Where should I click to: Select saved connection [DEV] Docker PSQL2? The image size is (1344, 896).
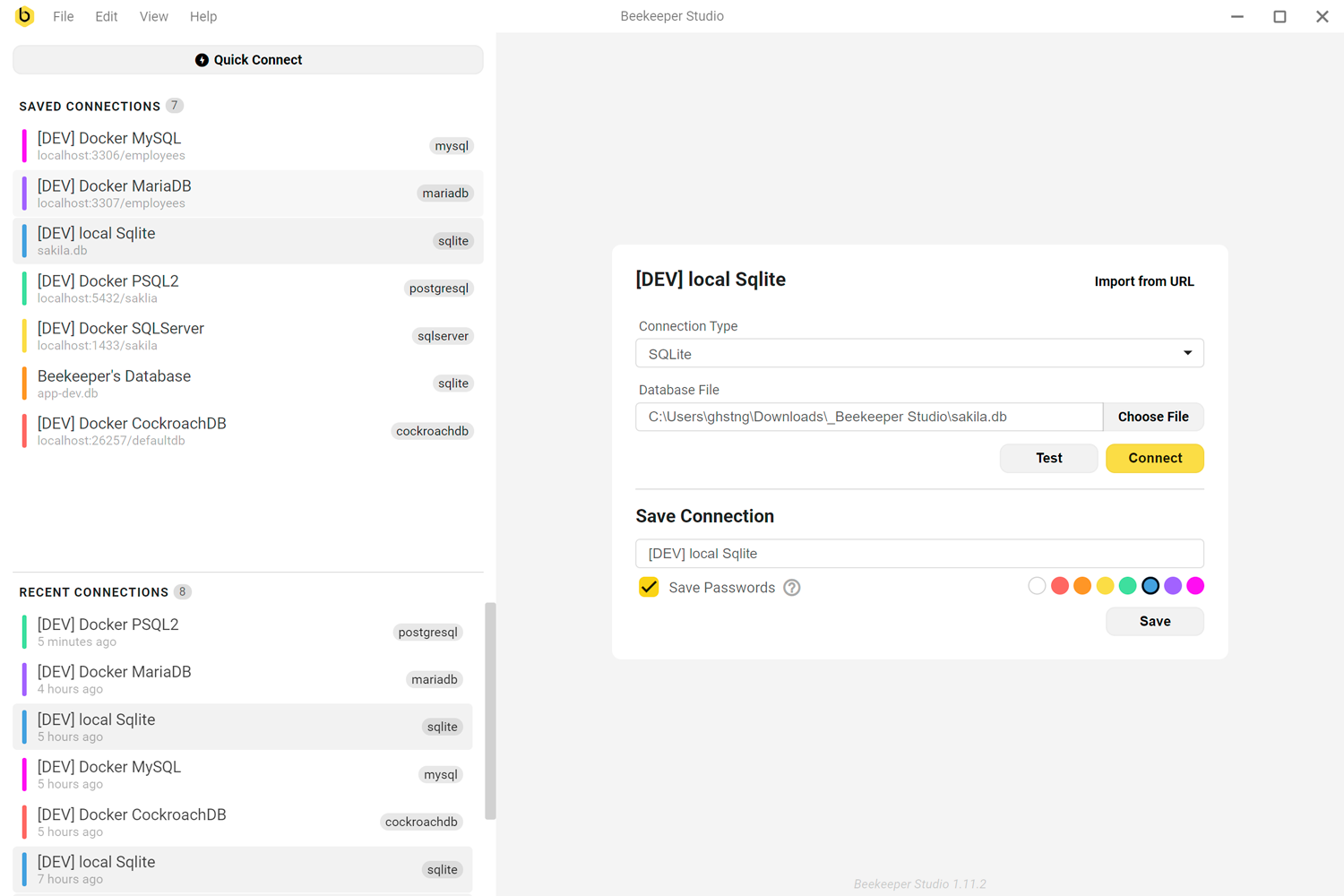(x=248, y=289)
